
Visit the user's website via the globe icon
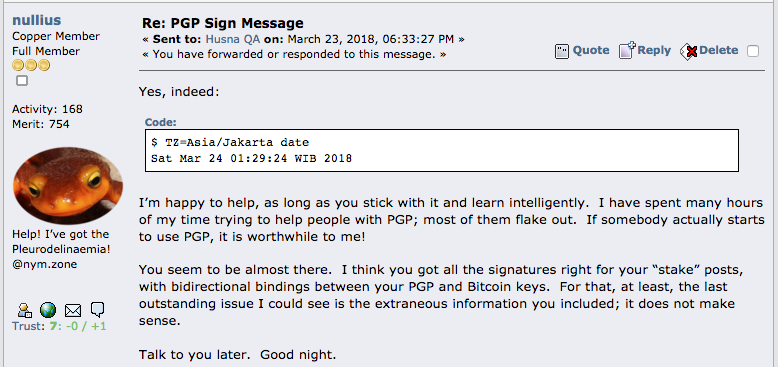click(48, 310)
